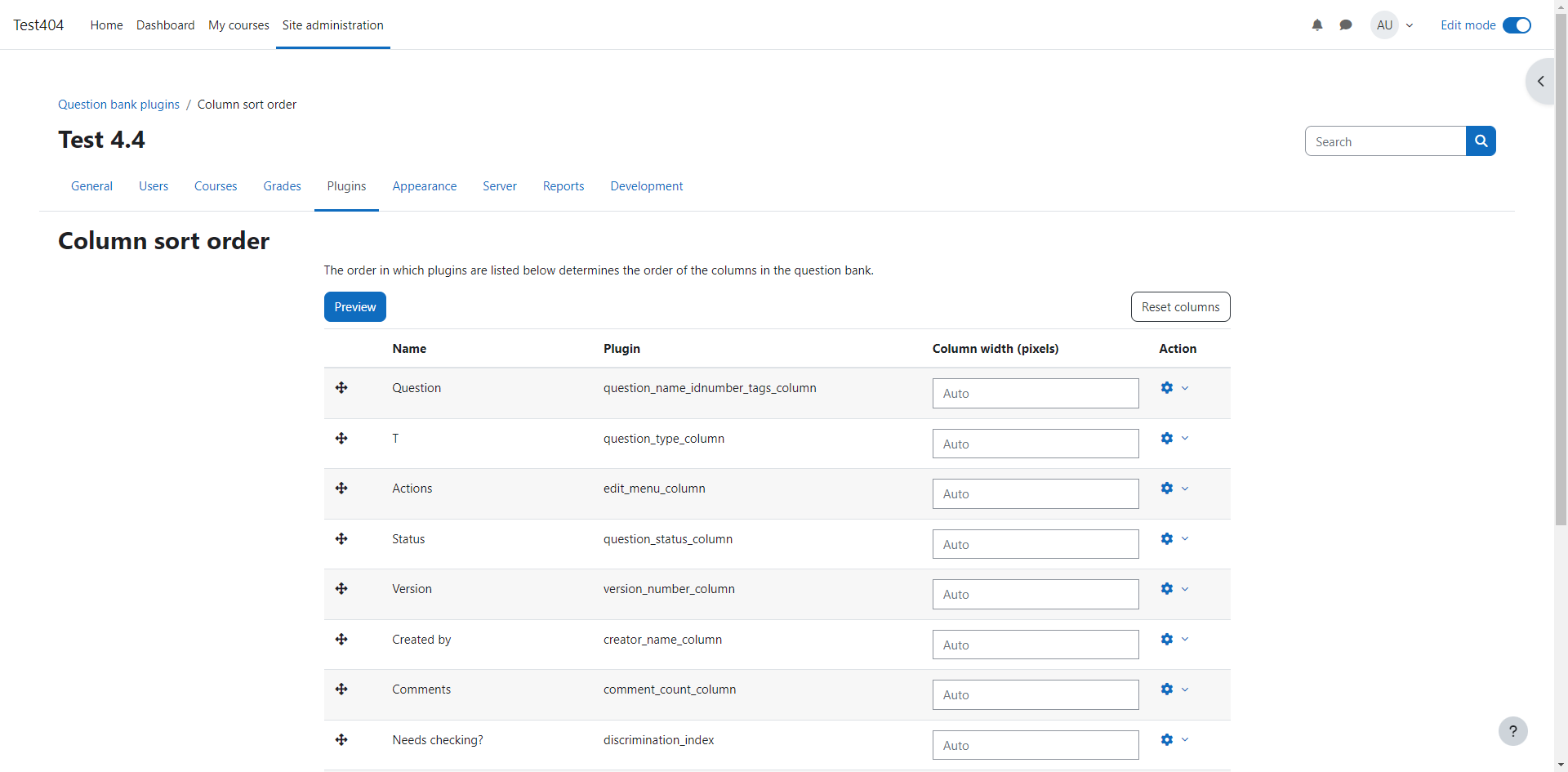Image resolution: width=1568 pixels, height=772 pixels.
Task: Click the Column width (pixels) header
Action: tap(996, 349)
